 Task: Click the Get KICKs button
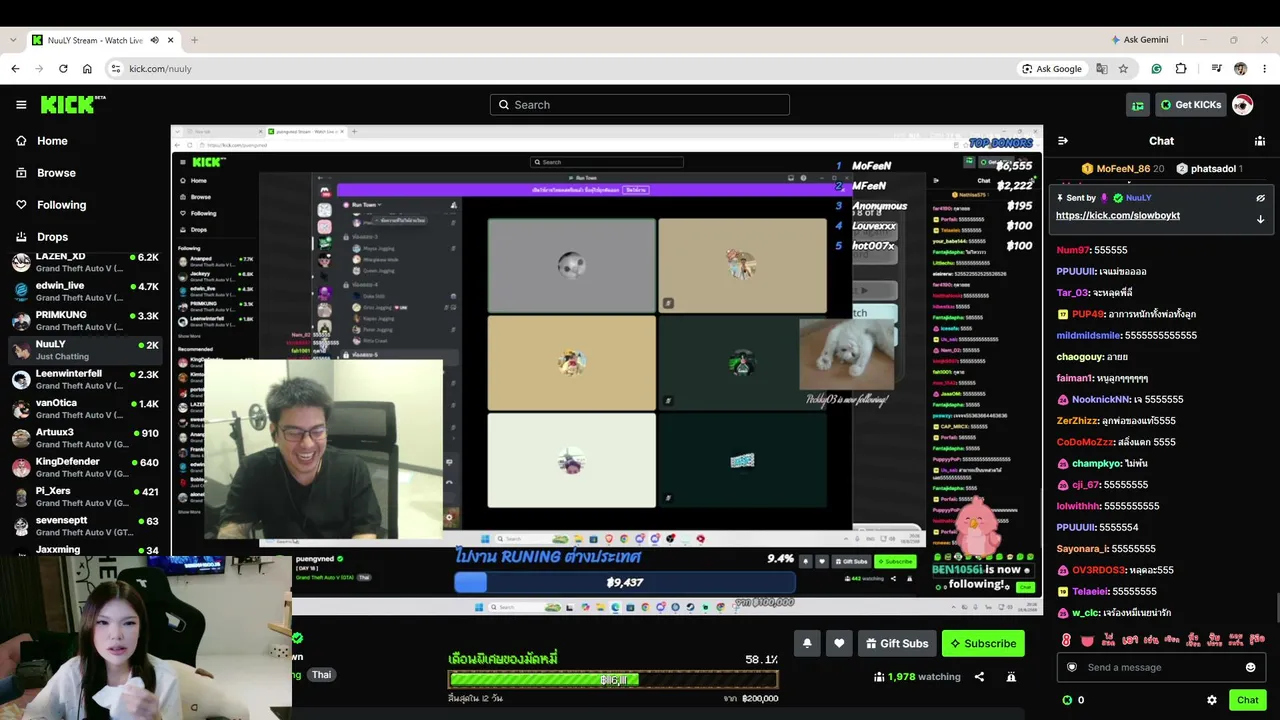click(x=1190, y=105)
